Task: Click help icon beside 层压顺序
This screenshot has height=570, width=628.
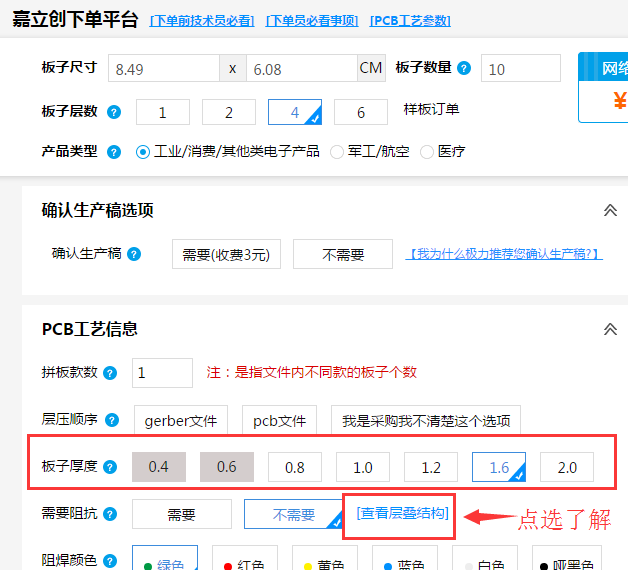Action: coord(114,420)
